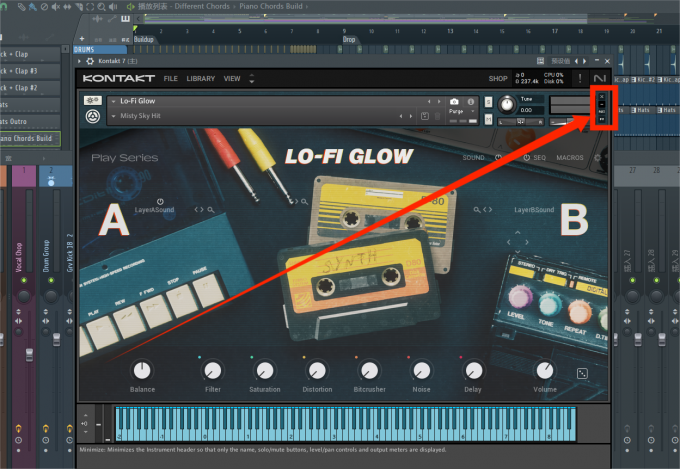Select the delete (circle-slash) tool in playlist toolbar
This screenshot has height=469, width=680.
click(x=44, y=7)
